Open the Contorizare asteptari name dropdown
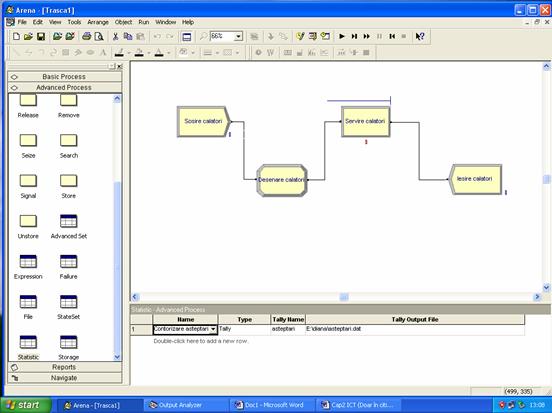Viewport: 552px width, 413px height. click(x=213, y=329)
